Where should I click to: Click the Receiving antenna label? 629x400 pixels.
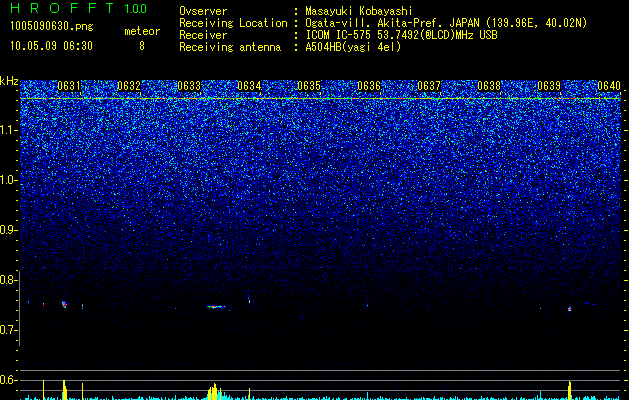coord(230,47)
